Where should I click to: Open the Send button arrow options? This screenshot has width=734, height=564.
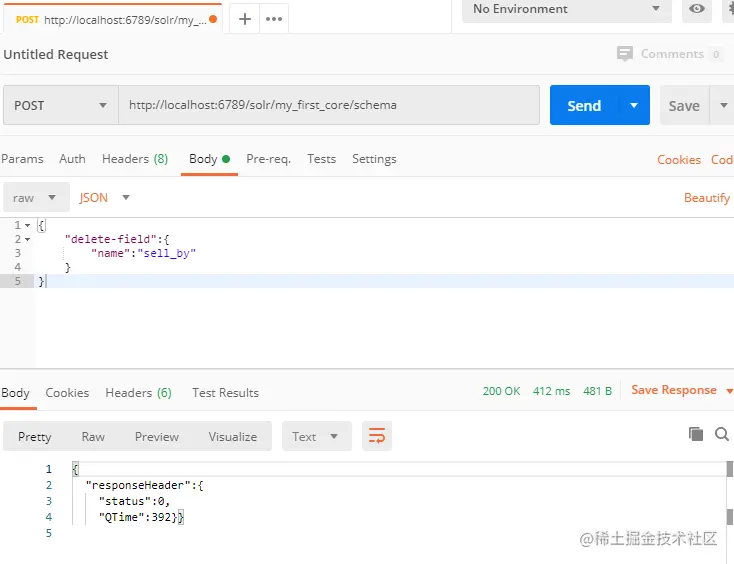[634, 105]
